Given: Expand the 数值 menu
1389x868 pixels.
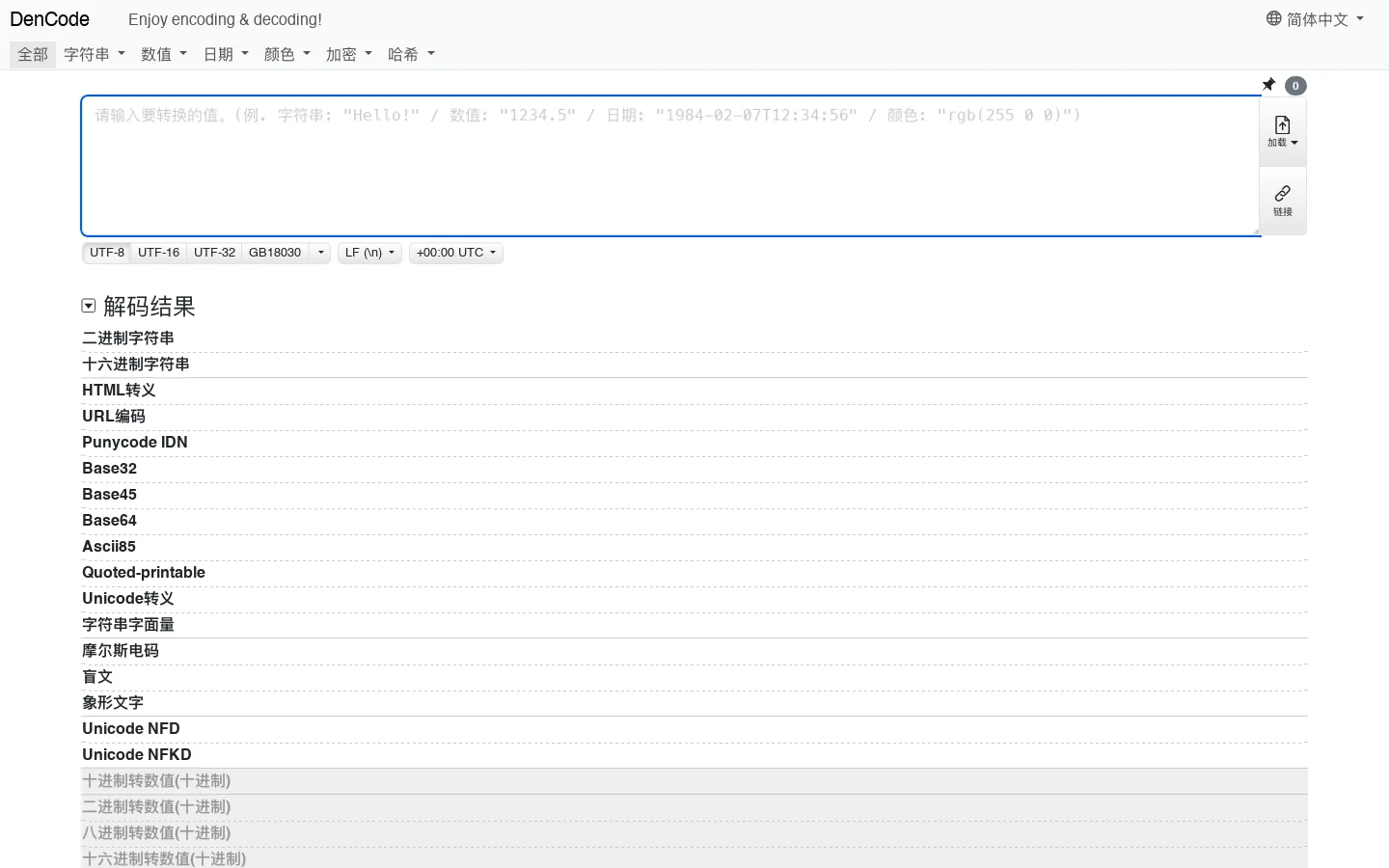Looking at the screenshot, I should (x=164, y=54).
